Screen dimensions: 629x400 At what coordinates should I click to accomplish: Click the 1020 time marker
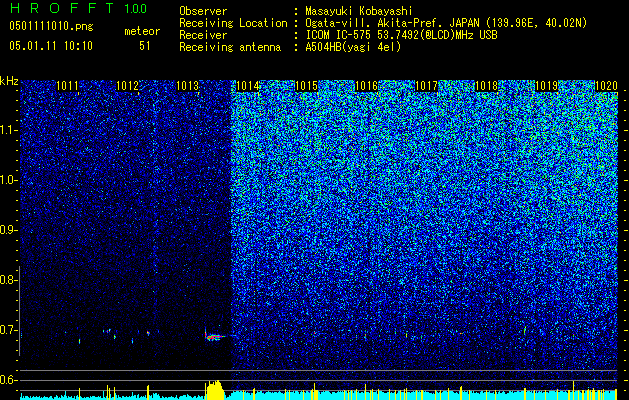click(x=606, y=86)
